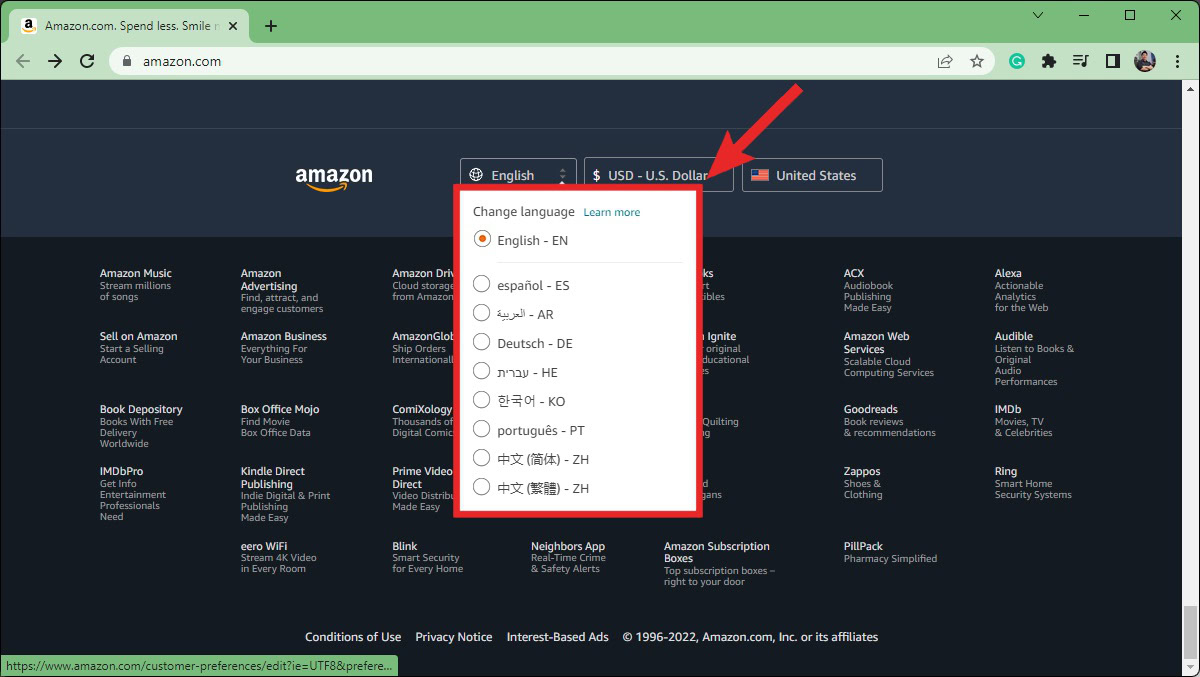Screen dimensions: 1200x677
Task: Open the Privacy Notice link
Action: [454, 637]
